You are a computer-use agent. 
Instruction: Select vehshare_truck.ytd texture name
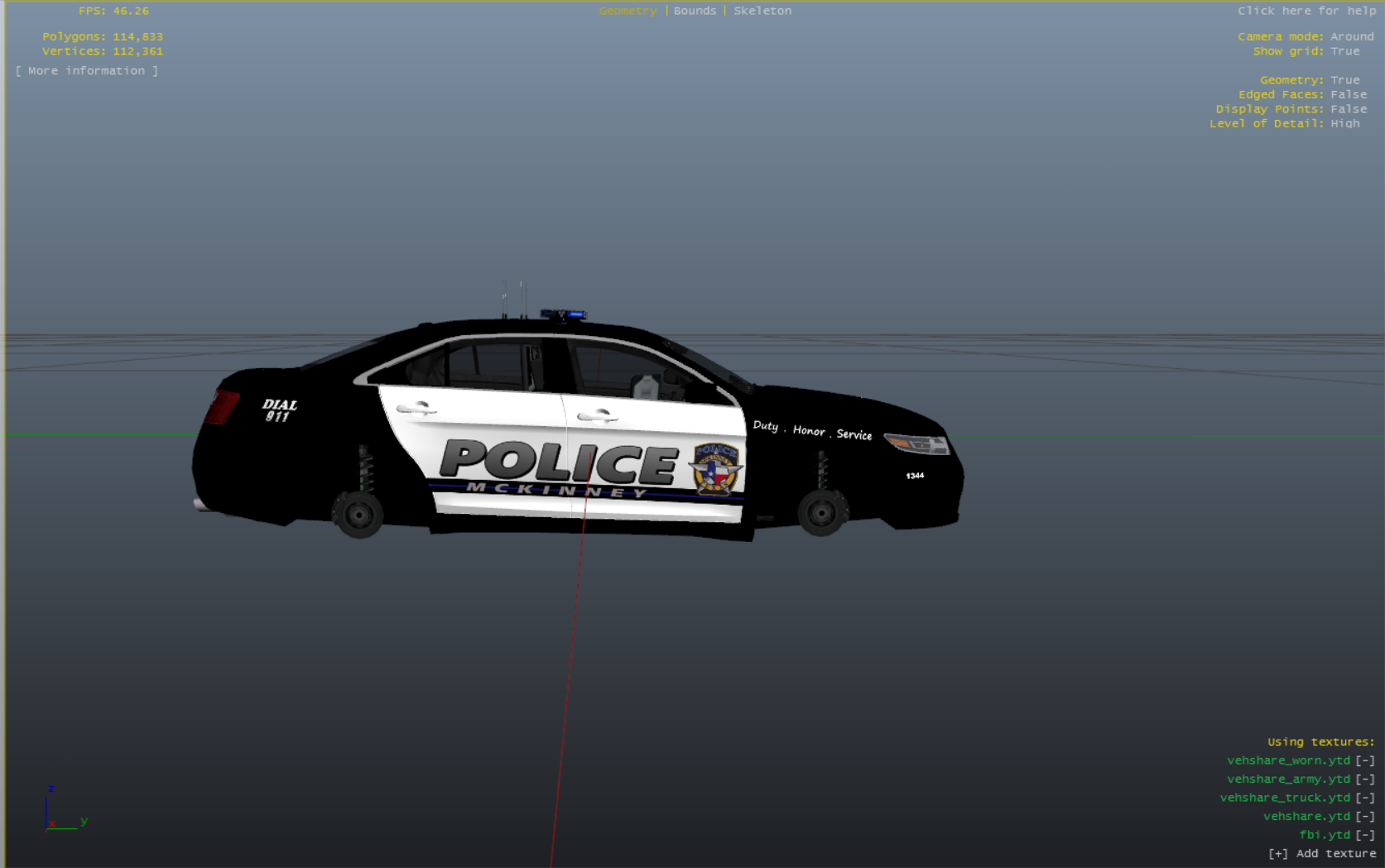coord(1285,798)
